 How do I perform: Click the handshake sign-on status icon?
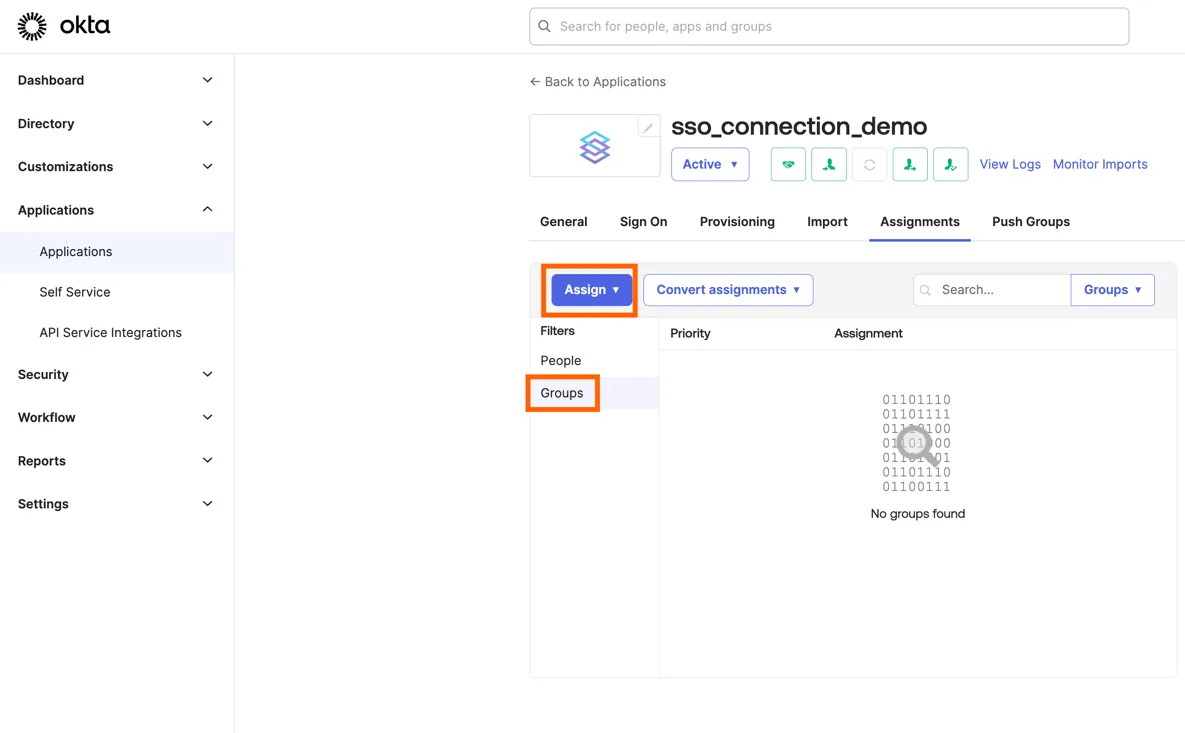pyautogui.click(x=788, y=164)
